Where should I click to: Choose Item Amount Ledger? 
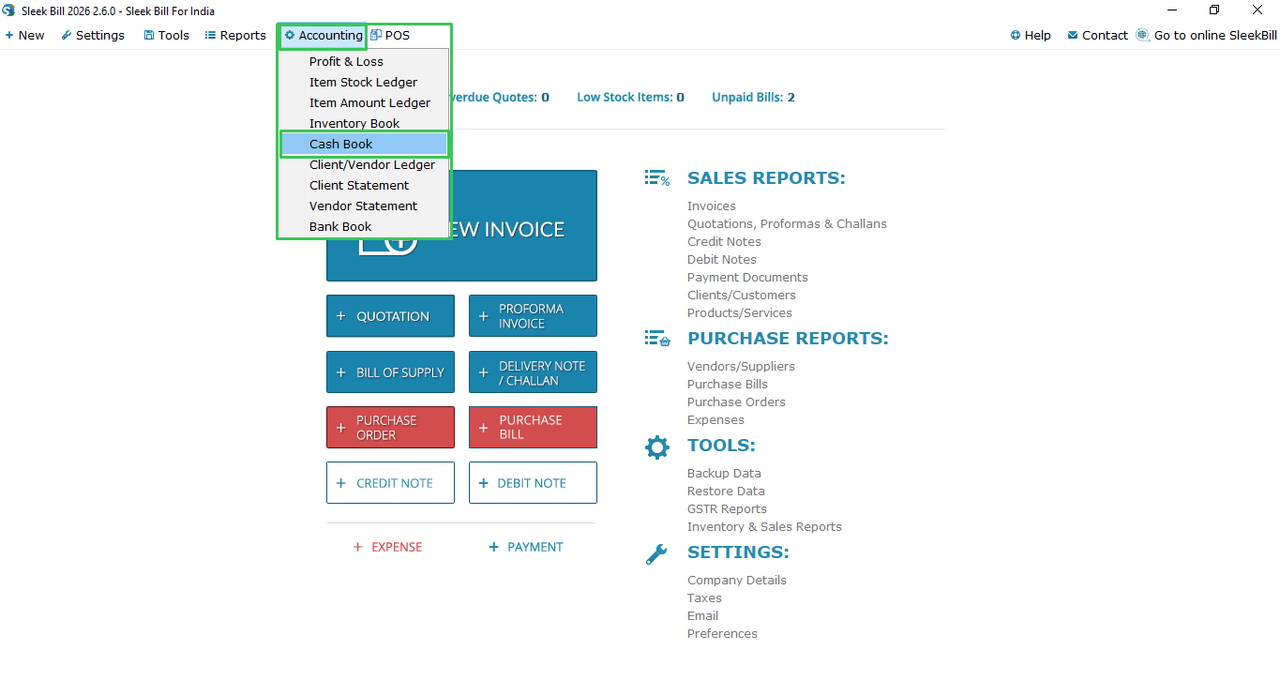(x=364, y=103)
